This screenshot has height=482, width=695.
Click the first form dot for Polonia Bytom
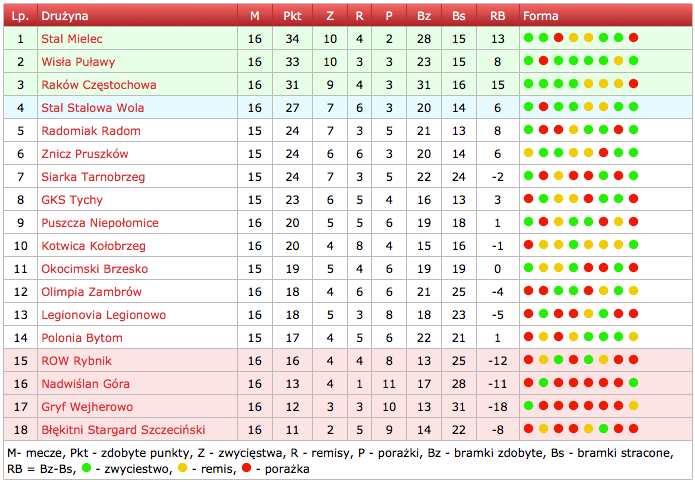[529, 338]
